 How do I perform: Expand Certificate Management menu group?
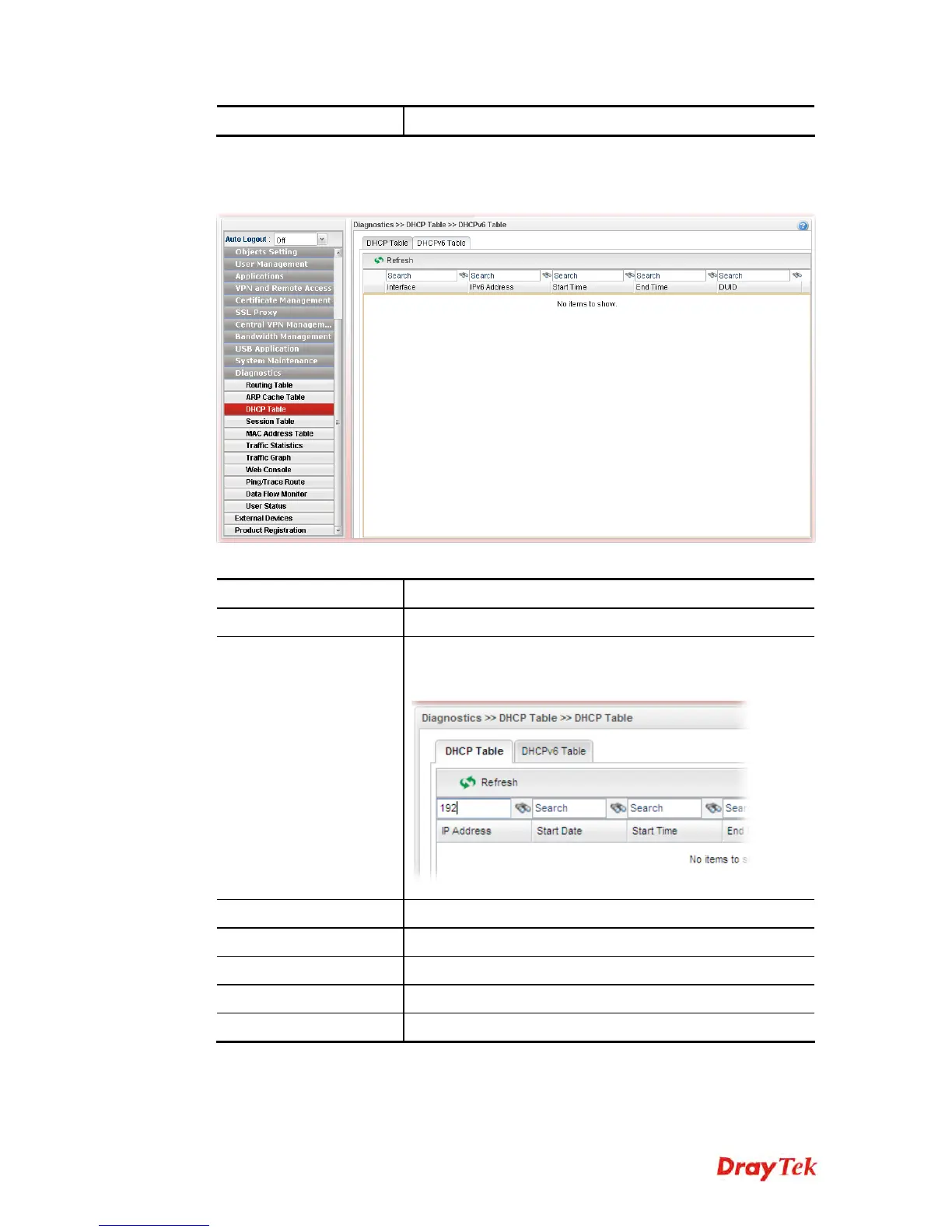278,300
